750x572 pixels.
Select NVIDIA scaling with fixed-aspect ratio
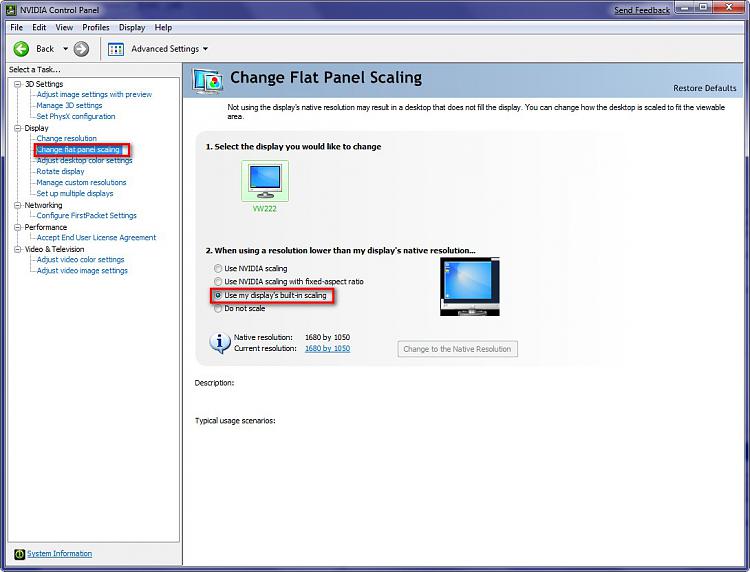click(x=218, y=281)
